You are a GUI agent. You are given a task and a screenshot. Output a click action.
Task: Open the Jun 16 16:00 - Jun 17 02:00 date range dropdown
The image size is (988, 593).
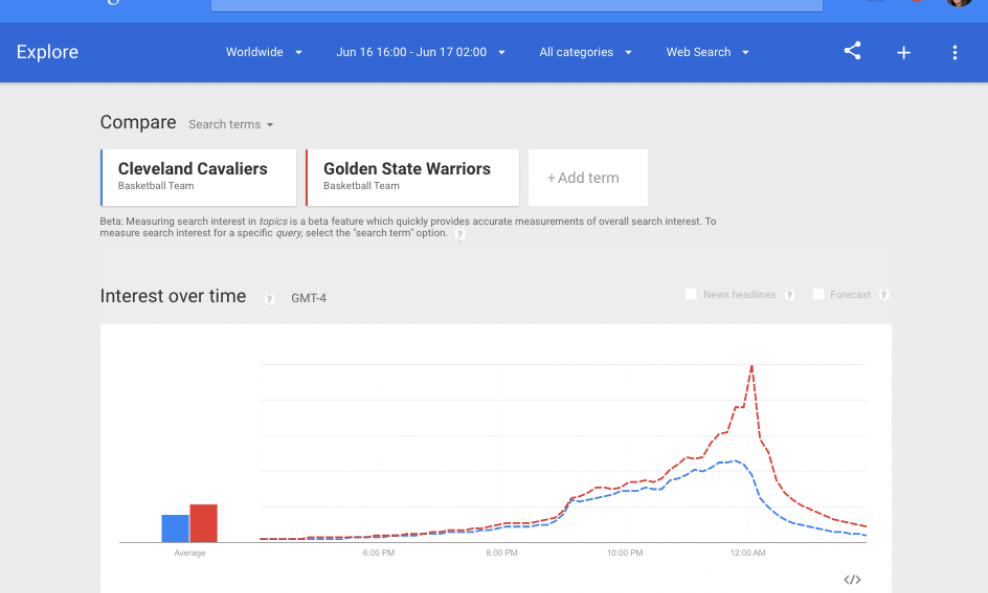point(420,52)
